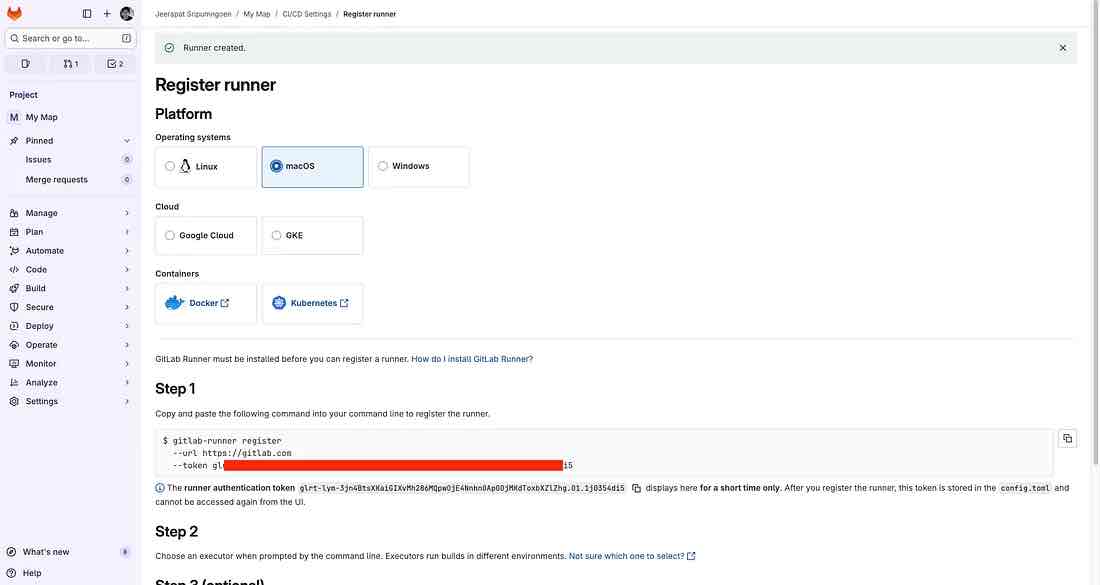
Task: Go to Jeerapat Sripumngoen breadcrumb
Action: coord(193,14)
